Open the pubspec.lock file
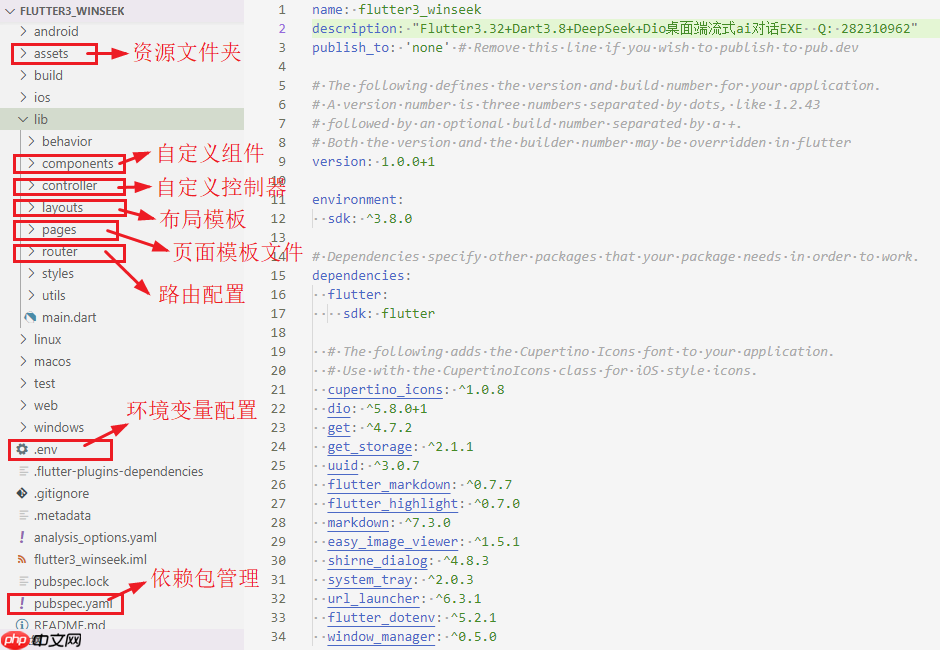Screen dimensions: 940x650 [71, 582]
